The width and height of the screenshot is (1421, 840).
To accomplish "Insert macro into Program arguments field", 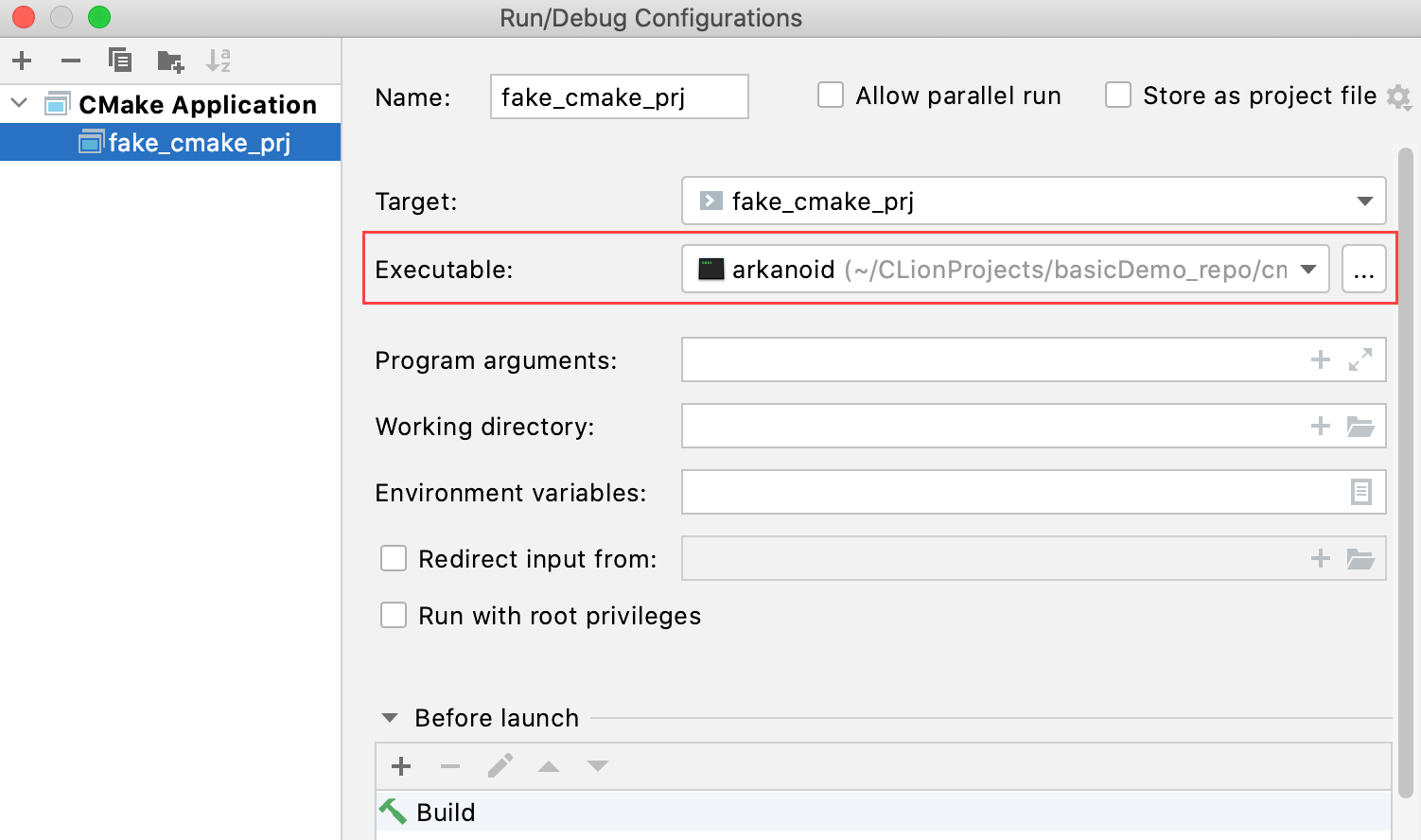I will 1321,359.
